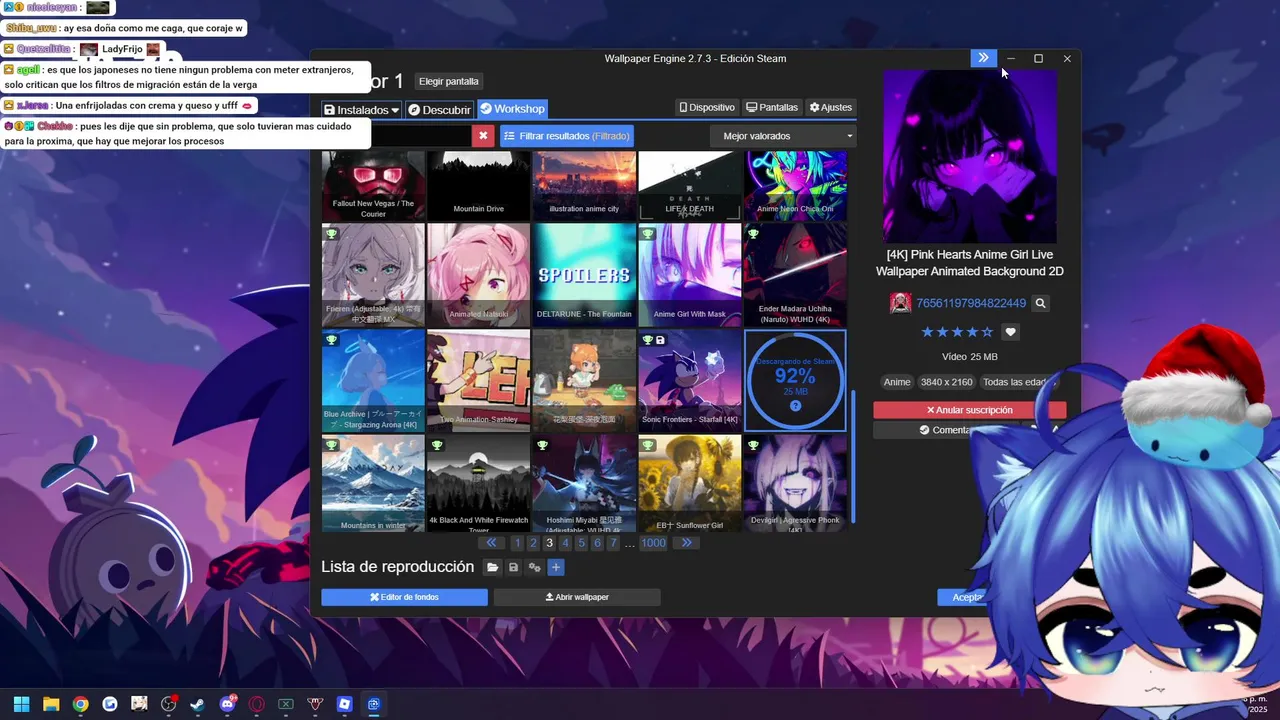The width and height of the screenshot is (1280, 720).
Task: Collapse the side panel with double-arrow icon
Action: (984, 58)
